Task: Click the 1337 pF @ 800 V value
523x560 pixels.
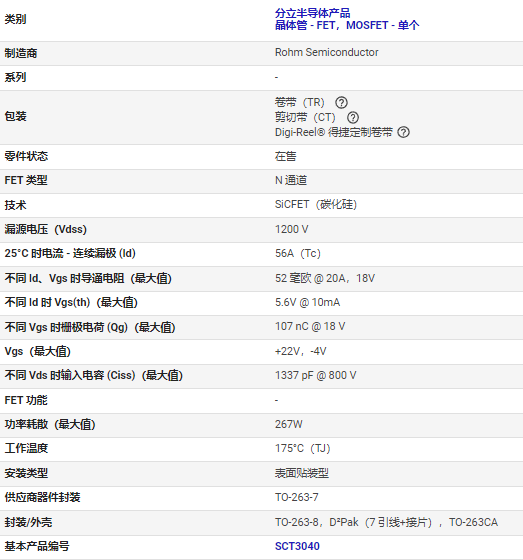Action: pyautogui.click(x=315, y=375)
